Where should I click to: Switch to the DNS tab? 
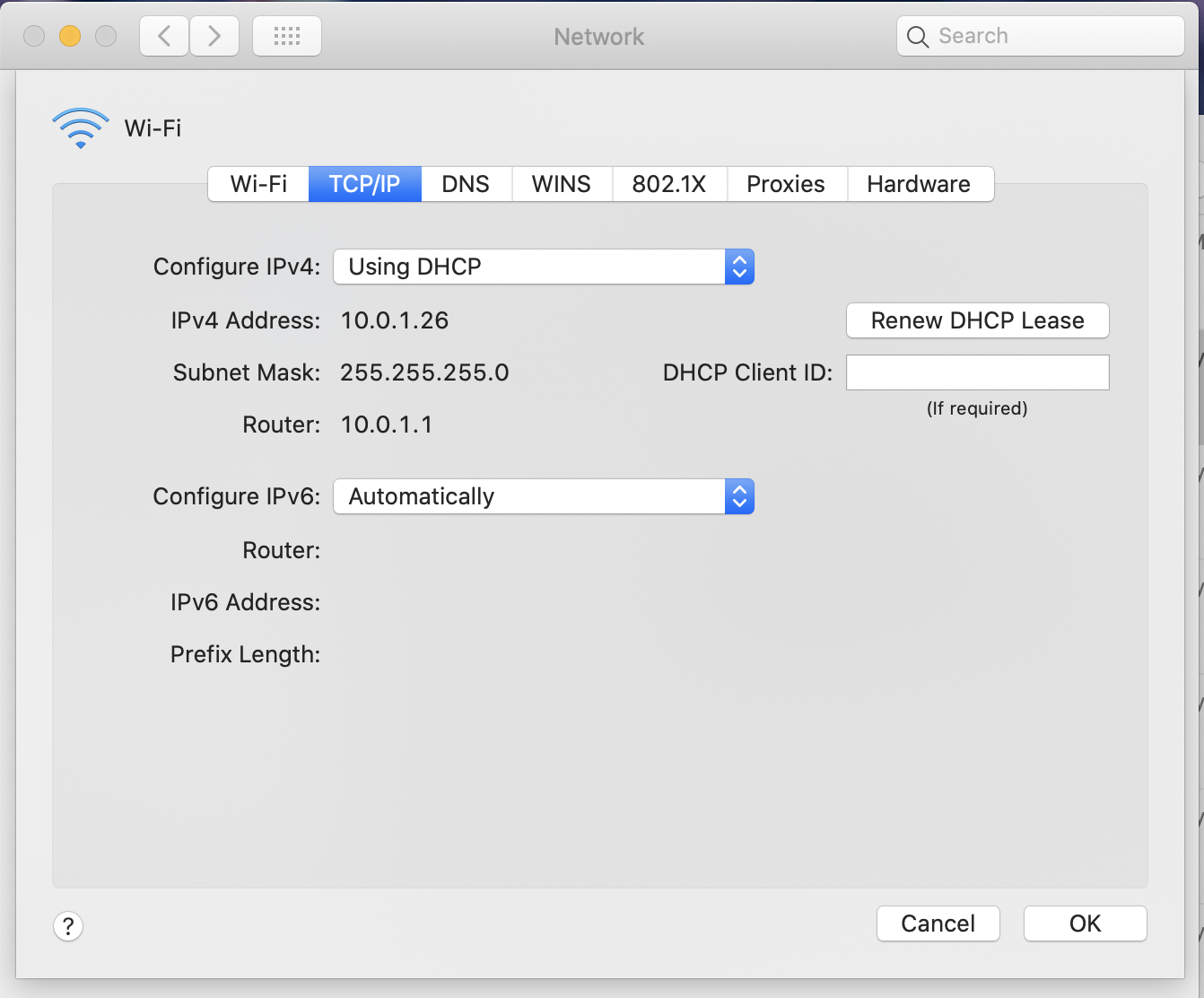pyautogui.click(x=466, y=184)
